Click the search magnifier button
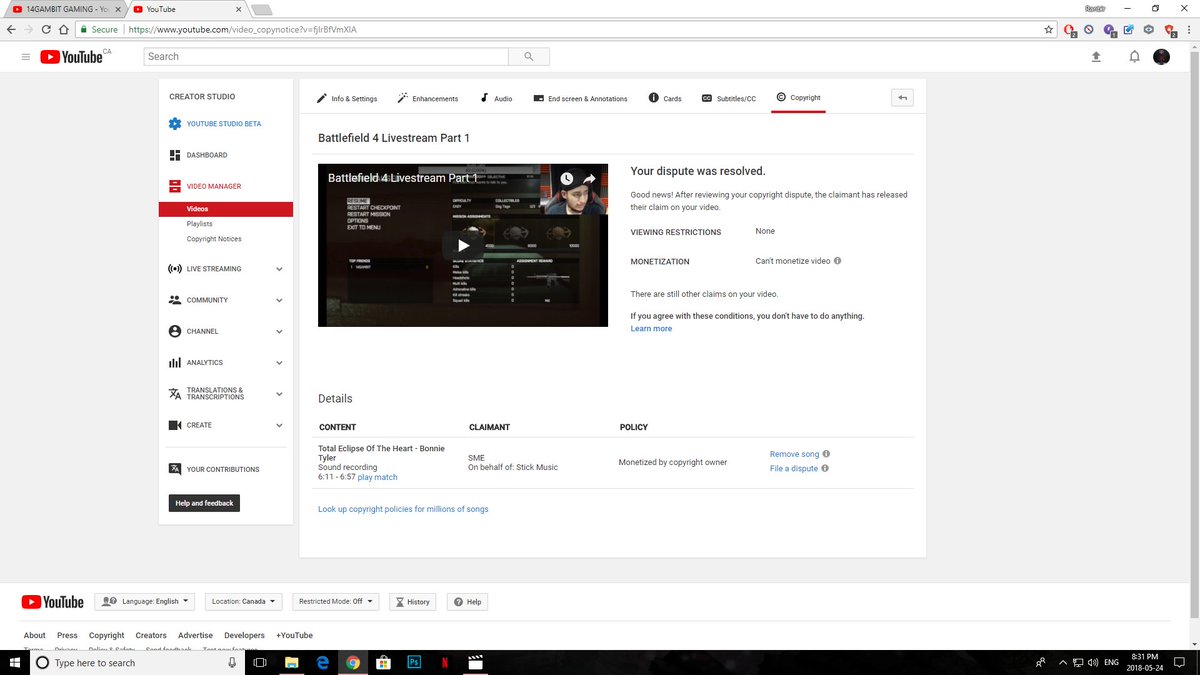The width and height of the screenshot is (1200, 675). tap(529, 57)
